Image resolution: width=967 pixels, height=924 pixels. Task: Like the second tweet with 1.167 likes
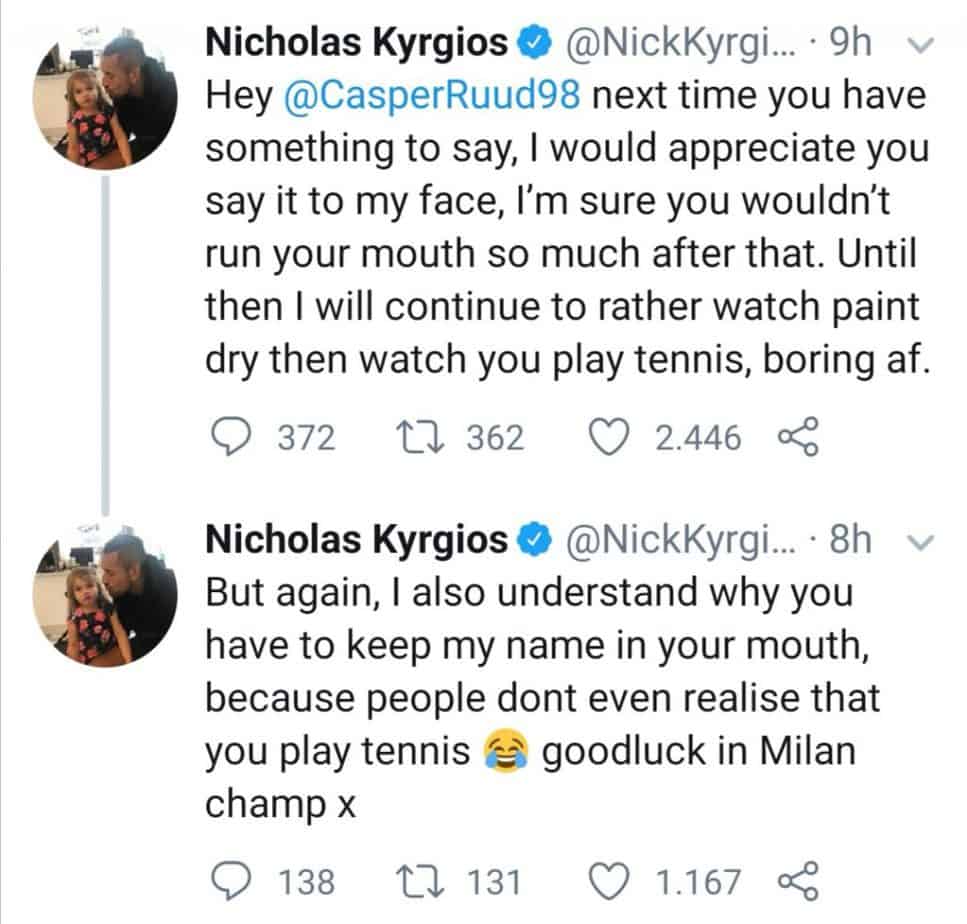pos(610,881)
